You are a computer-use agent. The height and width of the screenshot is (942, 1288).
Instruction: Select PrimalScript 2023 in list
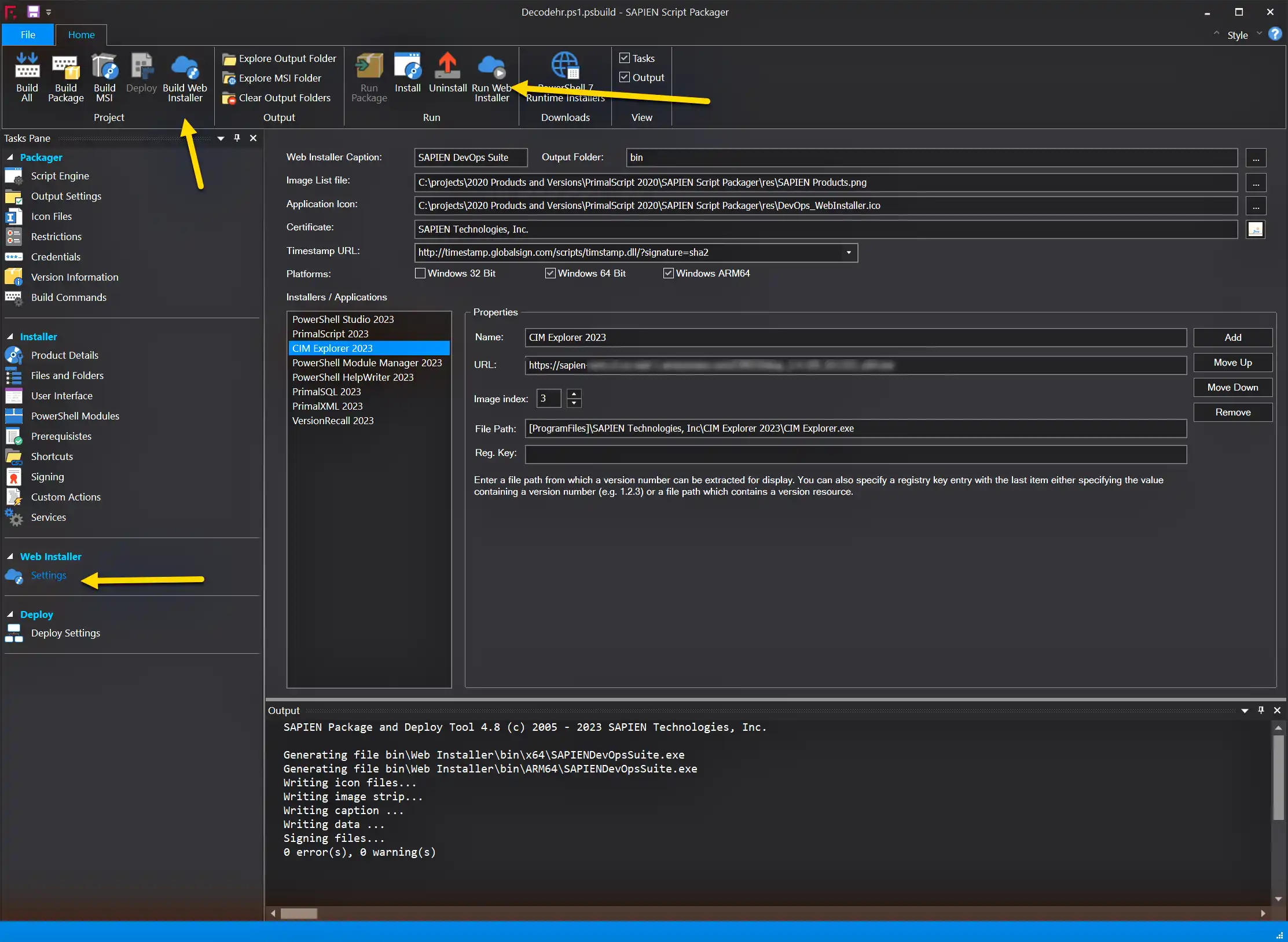(369, 334)
